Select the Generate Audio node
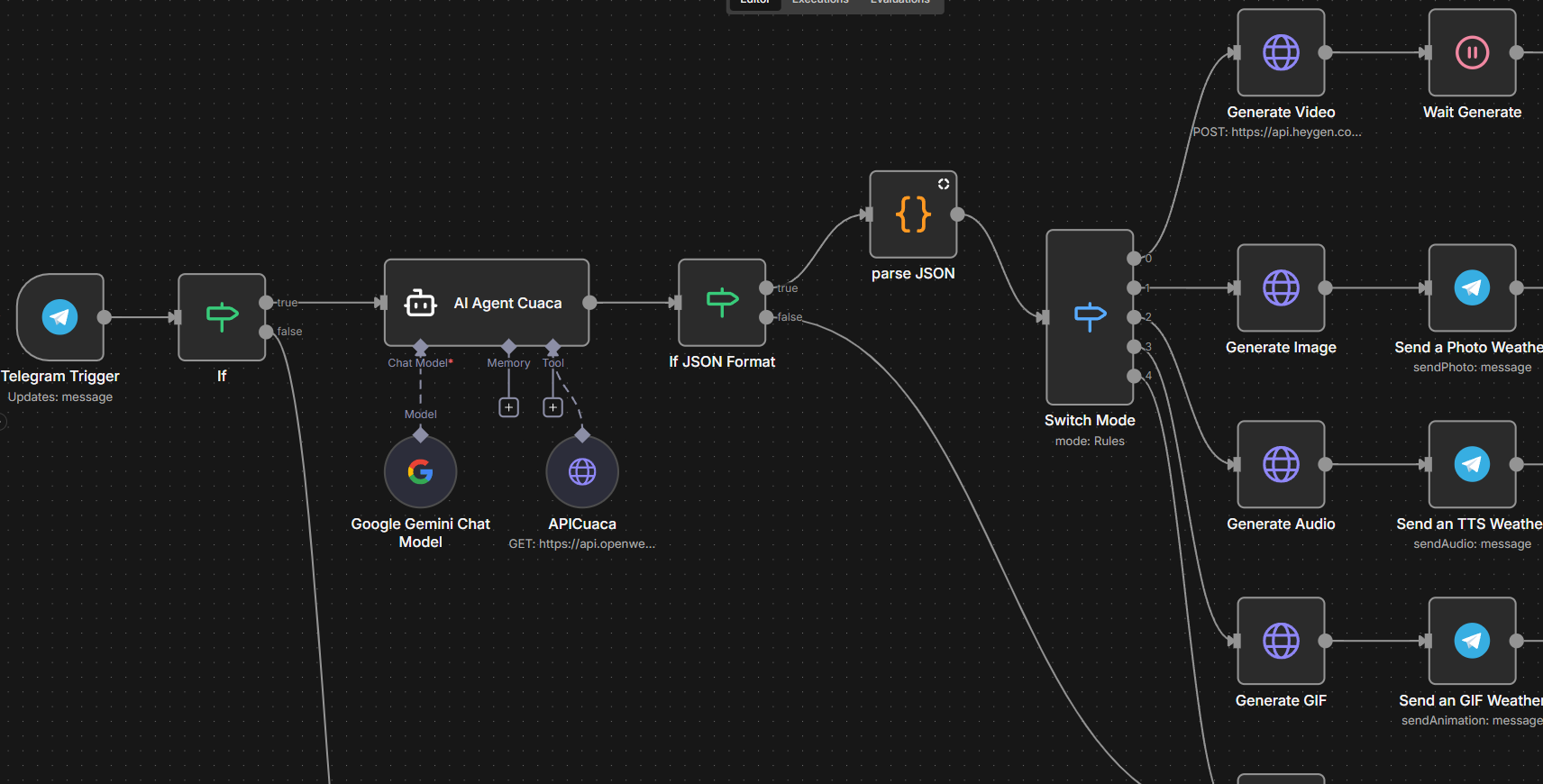Viewport: 1543px width, 784px height. [1281, 465]
